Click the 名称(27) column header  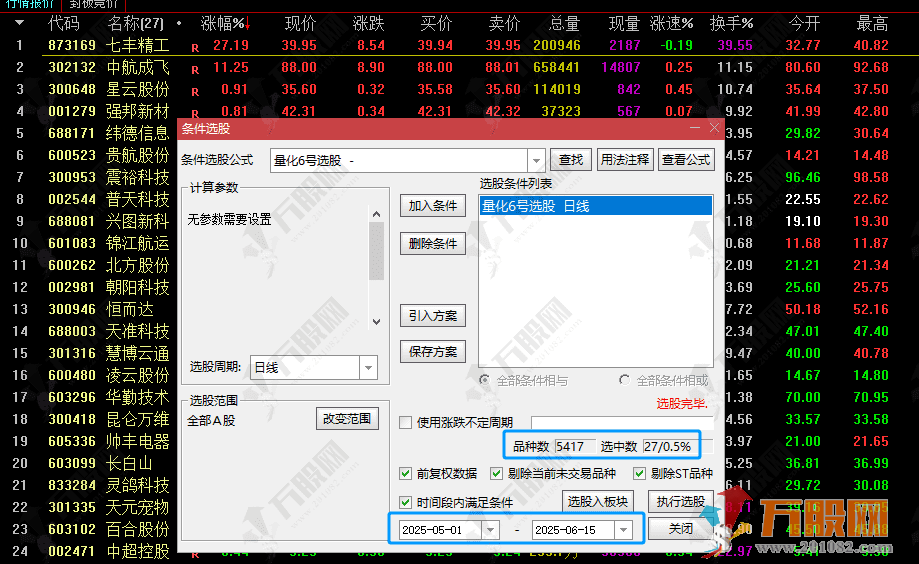136,23
